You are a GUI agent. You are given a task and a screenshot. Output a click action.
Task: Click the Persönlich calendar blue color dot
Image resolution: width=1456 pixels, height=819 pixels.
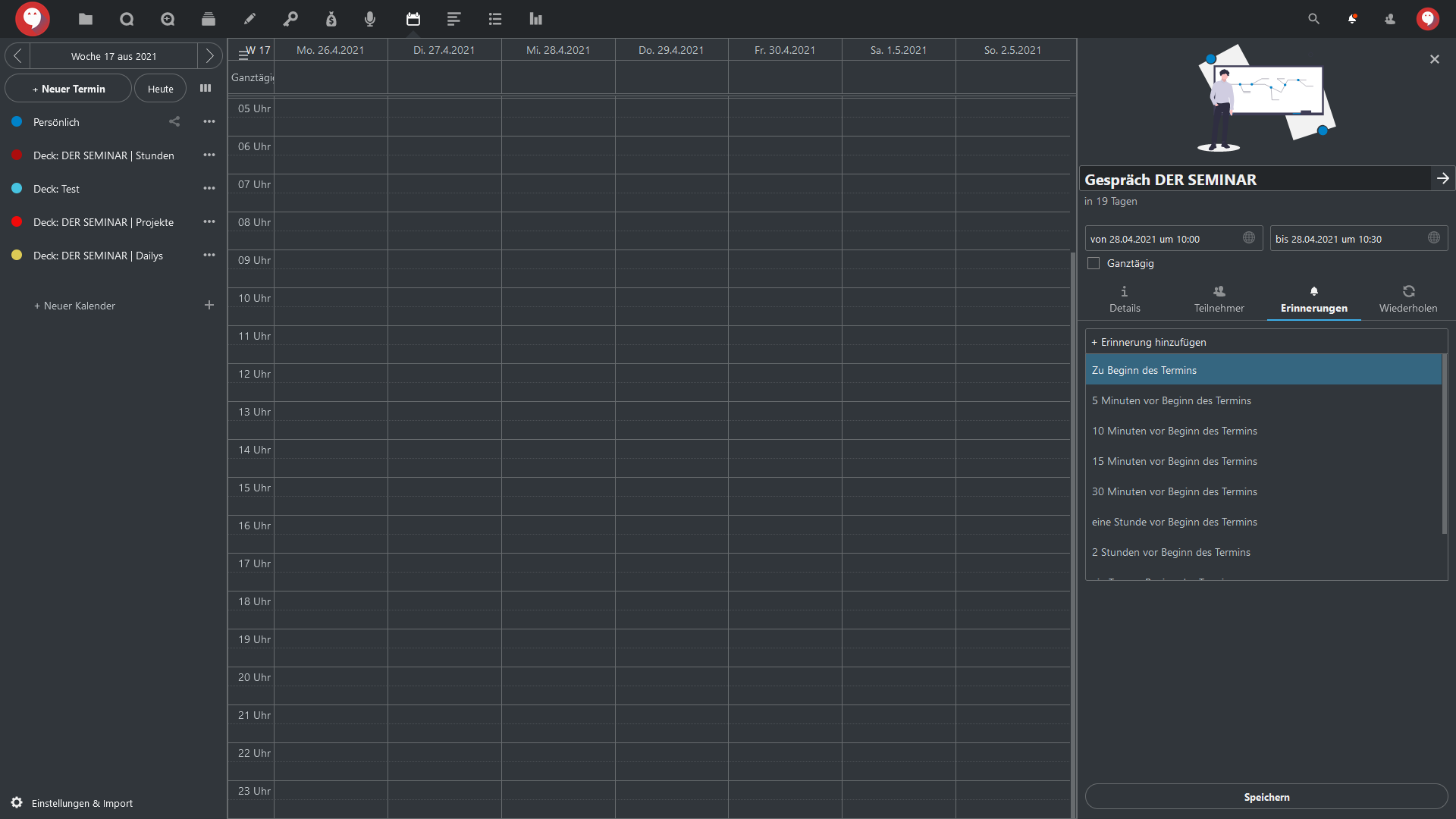[x=17, y=121]
